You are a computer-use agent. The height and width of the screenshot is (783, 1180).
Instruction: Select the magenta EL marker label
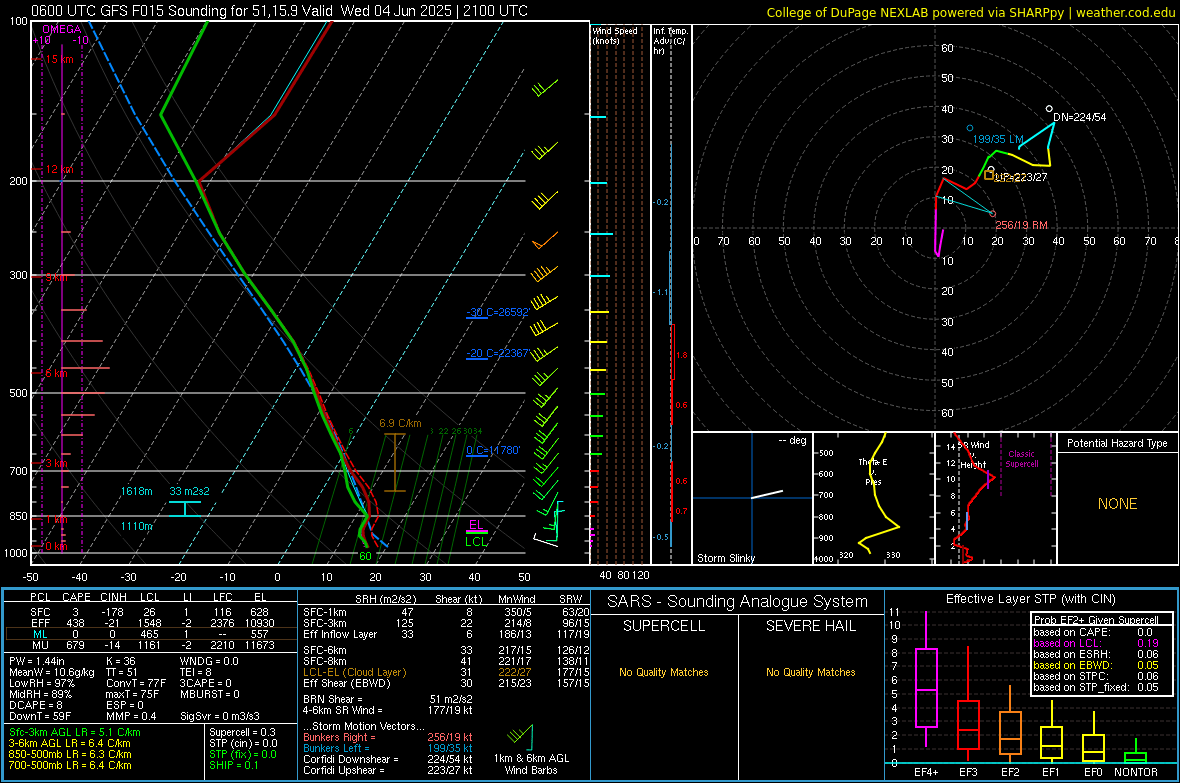click(476, 525)
